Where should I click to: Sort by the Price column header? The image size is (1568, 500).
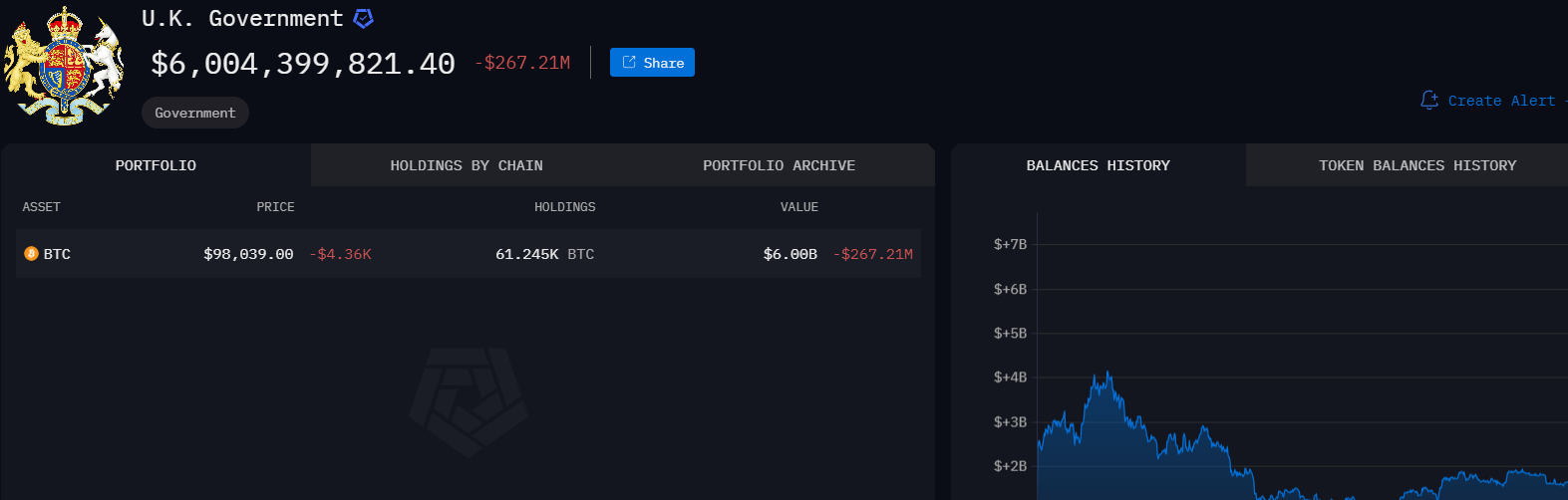click(275, 207)
